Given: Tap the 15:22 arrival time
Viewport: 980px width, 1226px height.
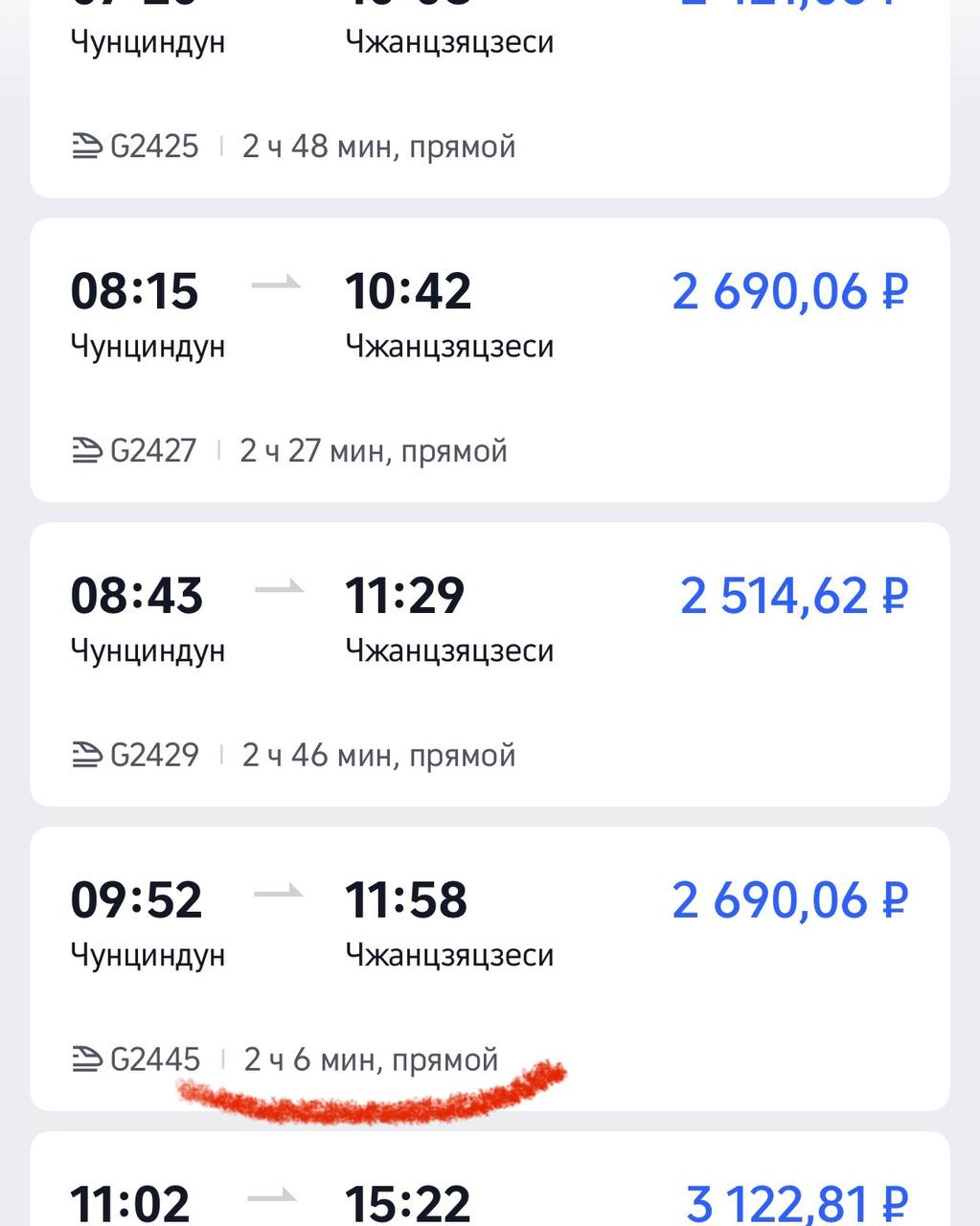Looking at the screenshot, I should (407, 1203).
